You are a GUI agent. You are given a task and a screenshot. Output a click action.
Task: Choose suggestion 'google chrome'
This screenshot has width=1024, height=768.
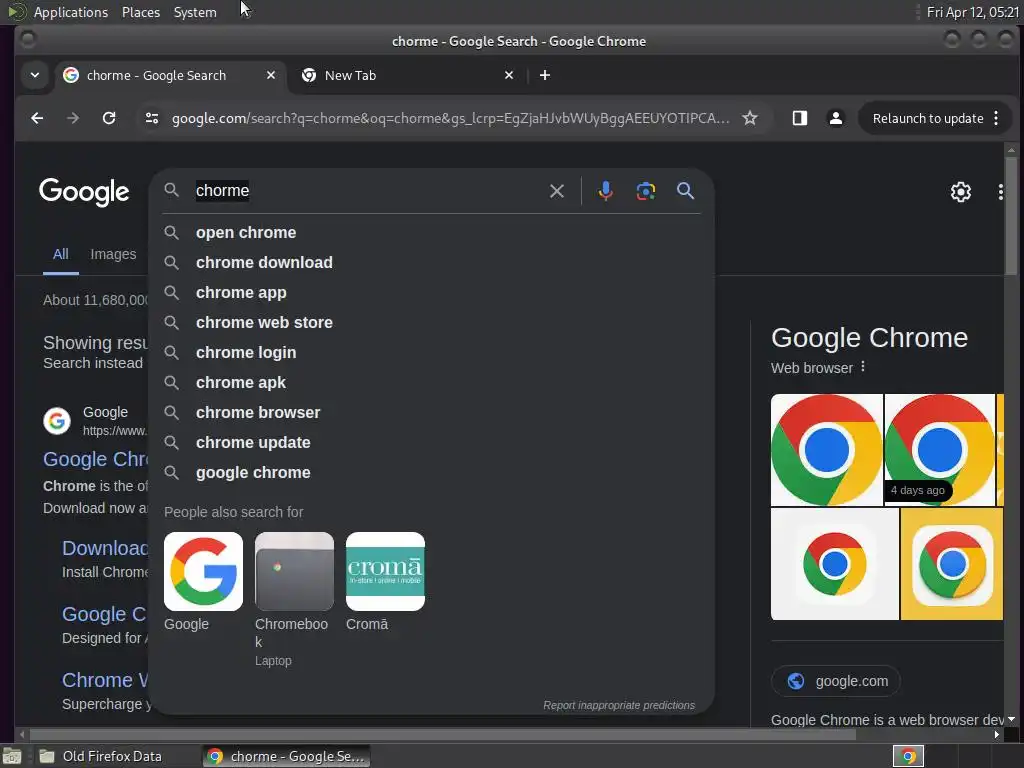(x=431, y=473)
